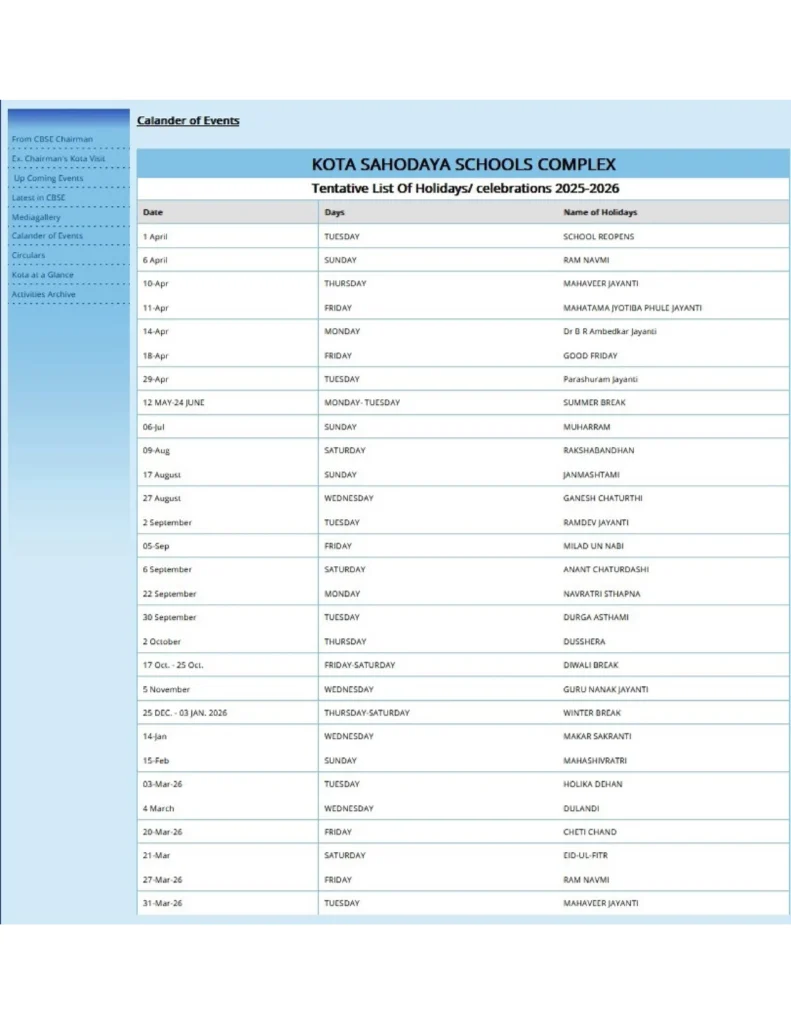Click Calander of Events in the sidebar menu
Viewport: 791px width, 1024px height.
point(47,236)
